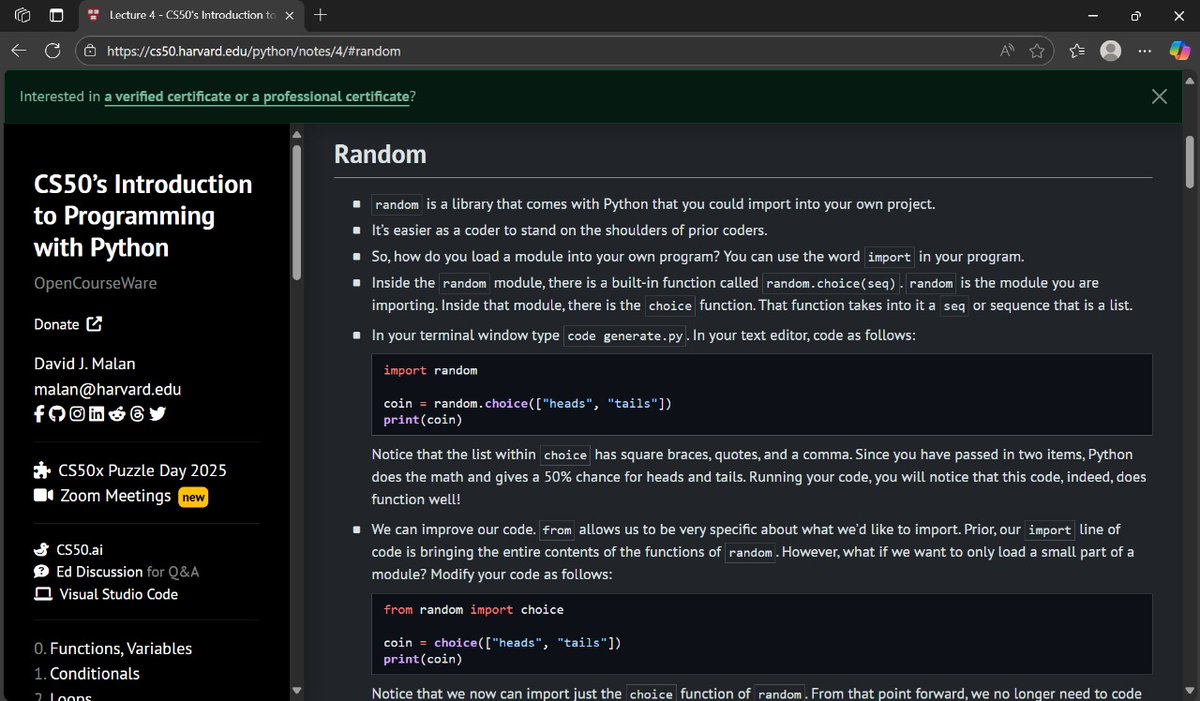This screenshot has height=701, width=1200.
Task: Click the 'random.choice(seq)' inline code
Action: pyautogui.click(x=832, y=284)
